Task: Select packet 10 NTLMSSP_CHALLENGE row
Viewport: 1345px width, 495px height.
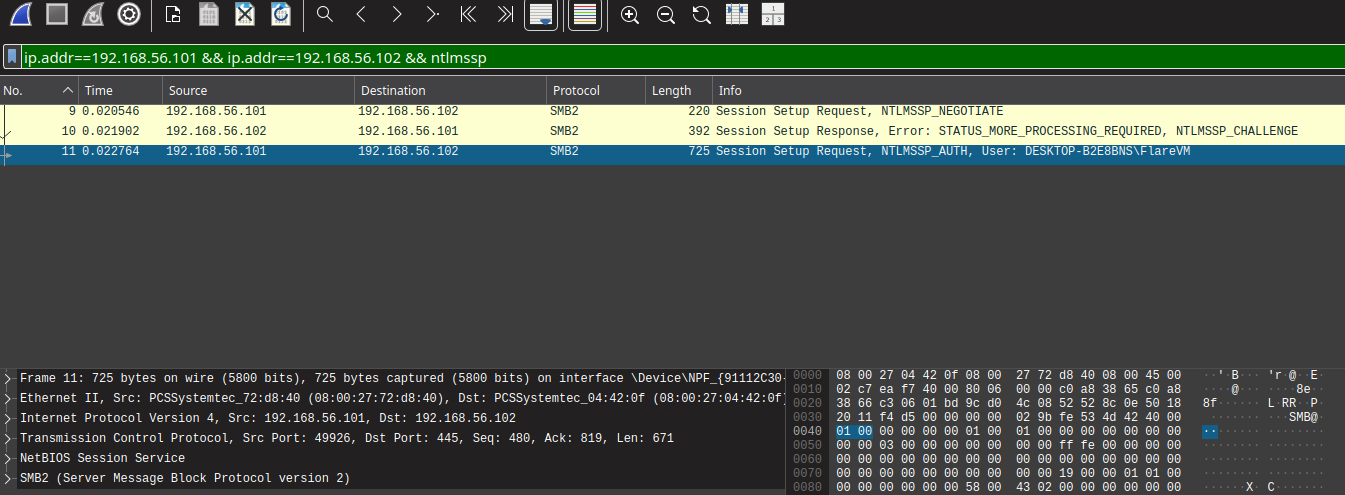Action: coord(672,131)
